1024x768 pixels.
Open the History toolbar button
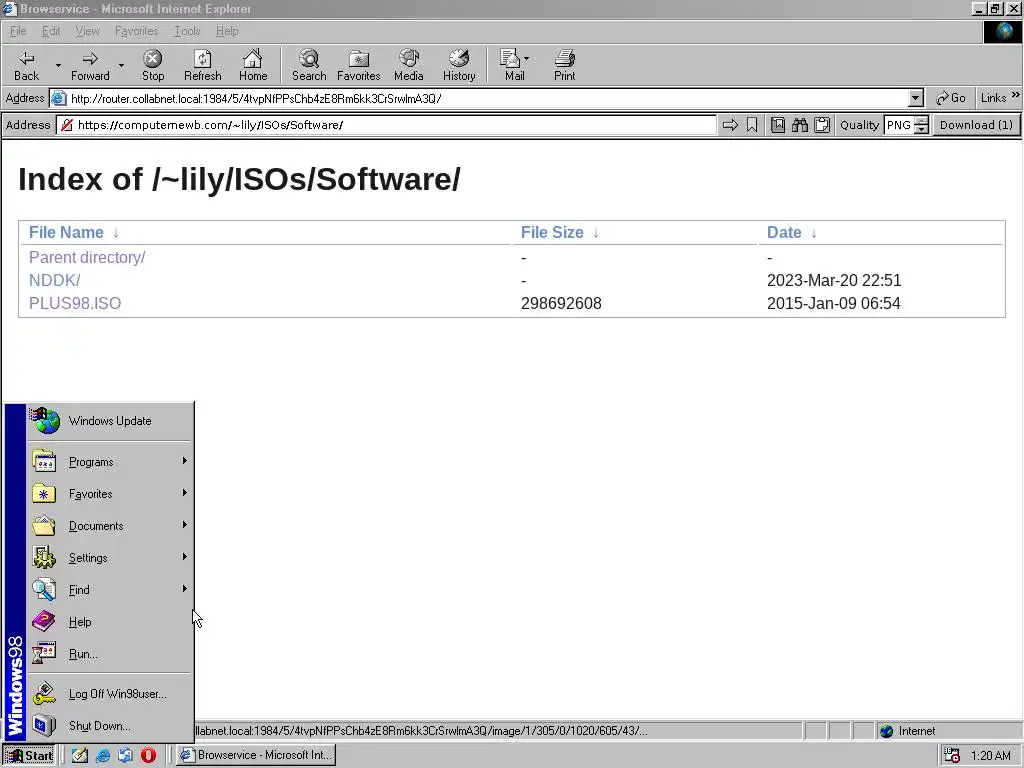(x=459, y=65)
